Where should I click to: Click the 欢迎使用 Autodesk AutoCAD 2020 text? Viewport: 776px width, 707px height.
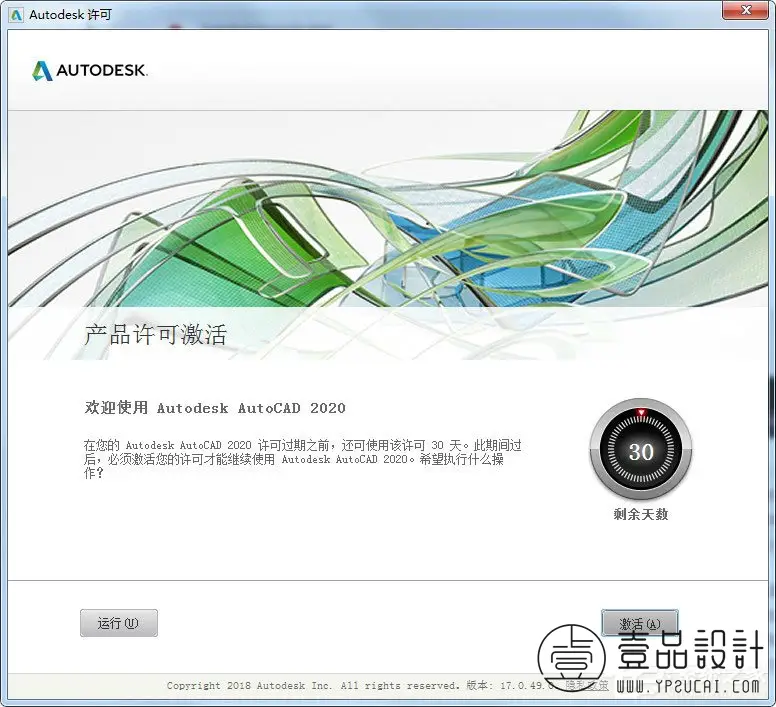[x=215, y=408]
